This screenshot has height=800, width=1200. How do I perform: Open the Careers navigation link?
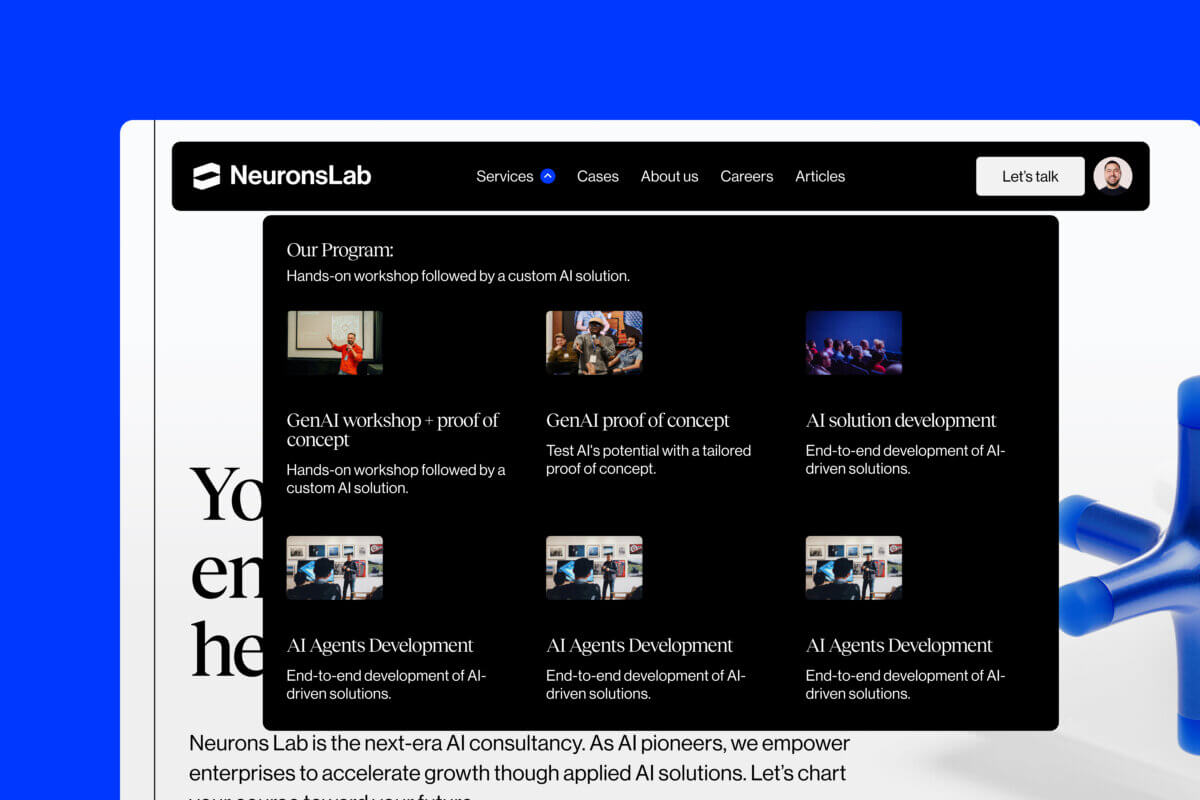coord(746,176)
